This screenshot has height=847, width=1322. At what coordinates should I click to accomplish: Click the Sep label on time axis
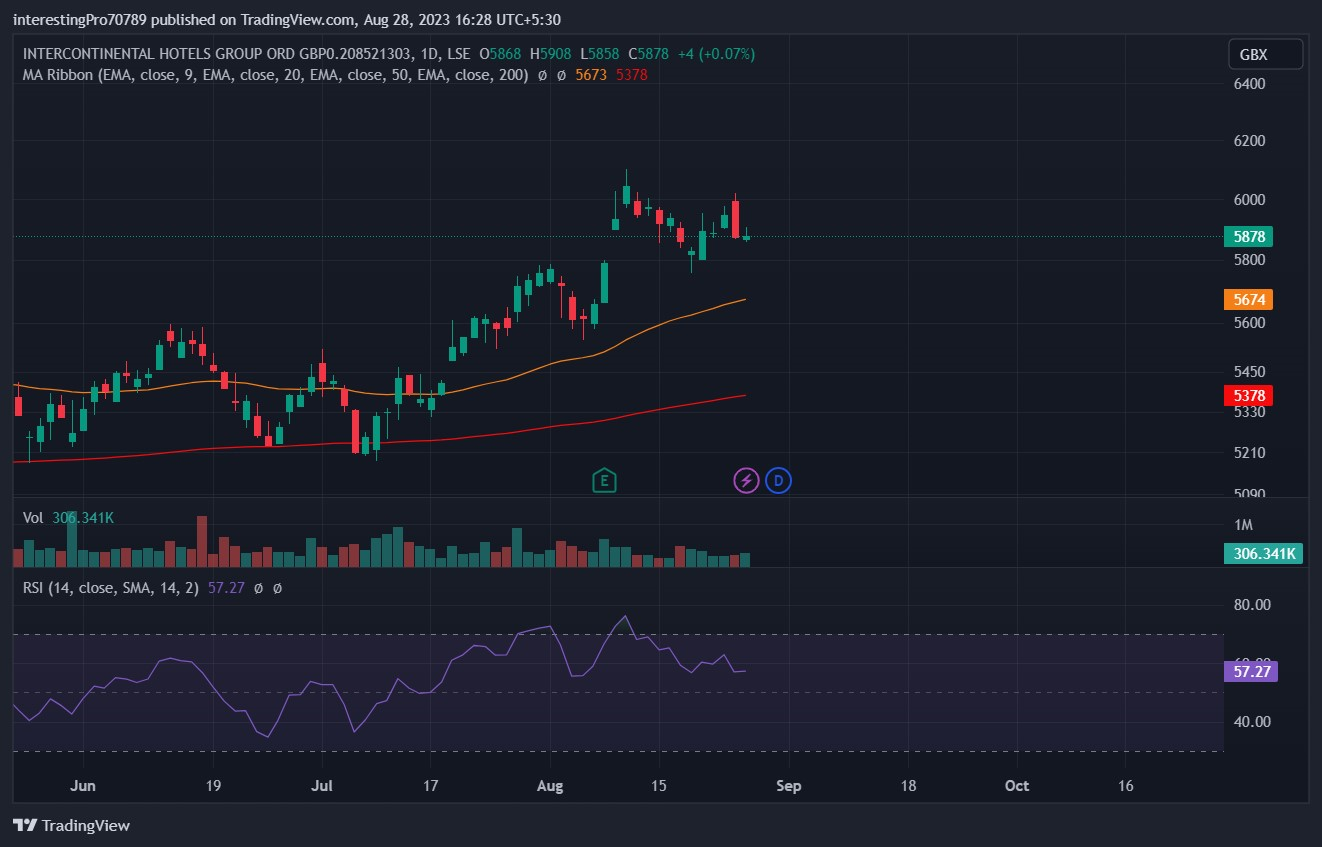[789, 786]
